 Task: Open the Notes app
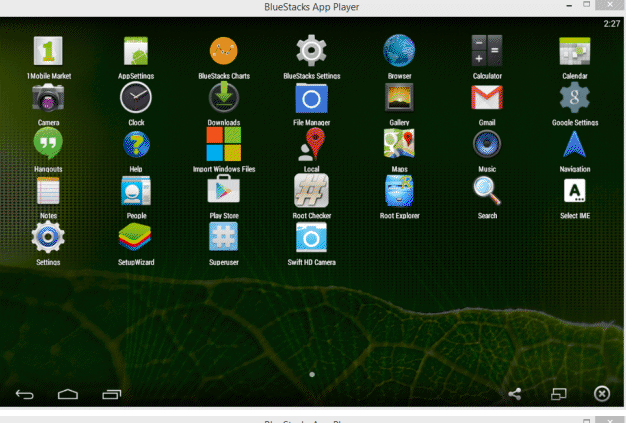point(48,191)
